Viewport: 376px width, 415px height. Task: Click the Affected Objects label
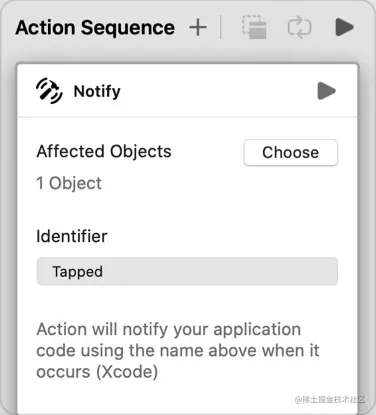point(104,151)
